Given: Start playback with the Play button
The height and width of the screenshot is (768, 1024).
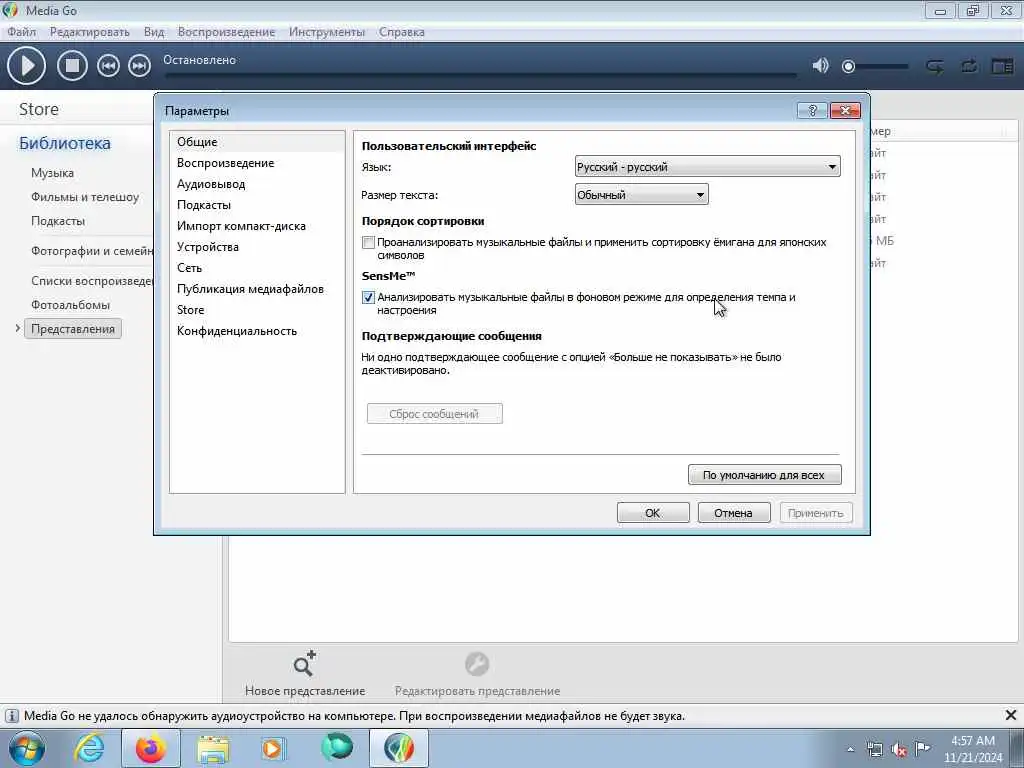Looking at the screenshot, I should [x=26, y=66].
